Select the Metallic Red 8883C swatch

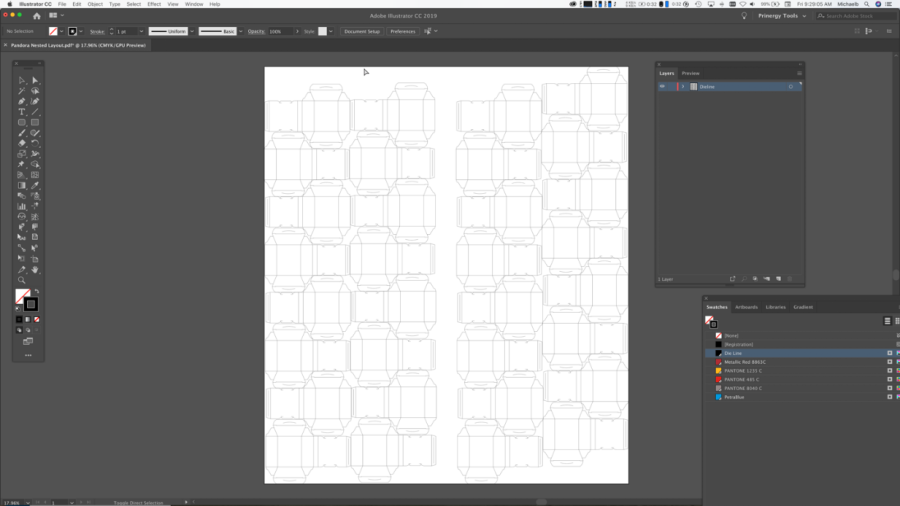[747, 362]
